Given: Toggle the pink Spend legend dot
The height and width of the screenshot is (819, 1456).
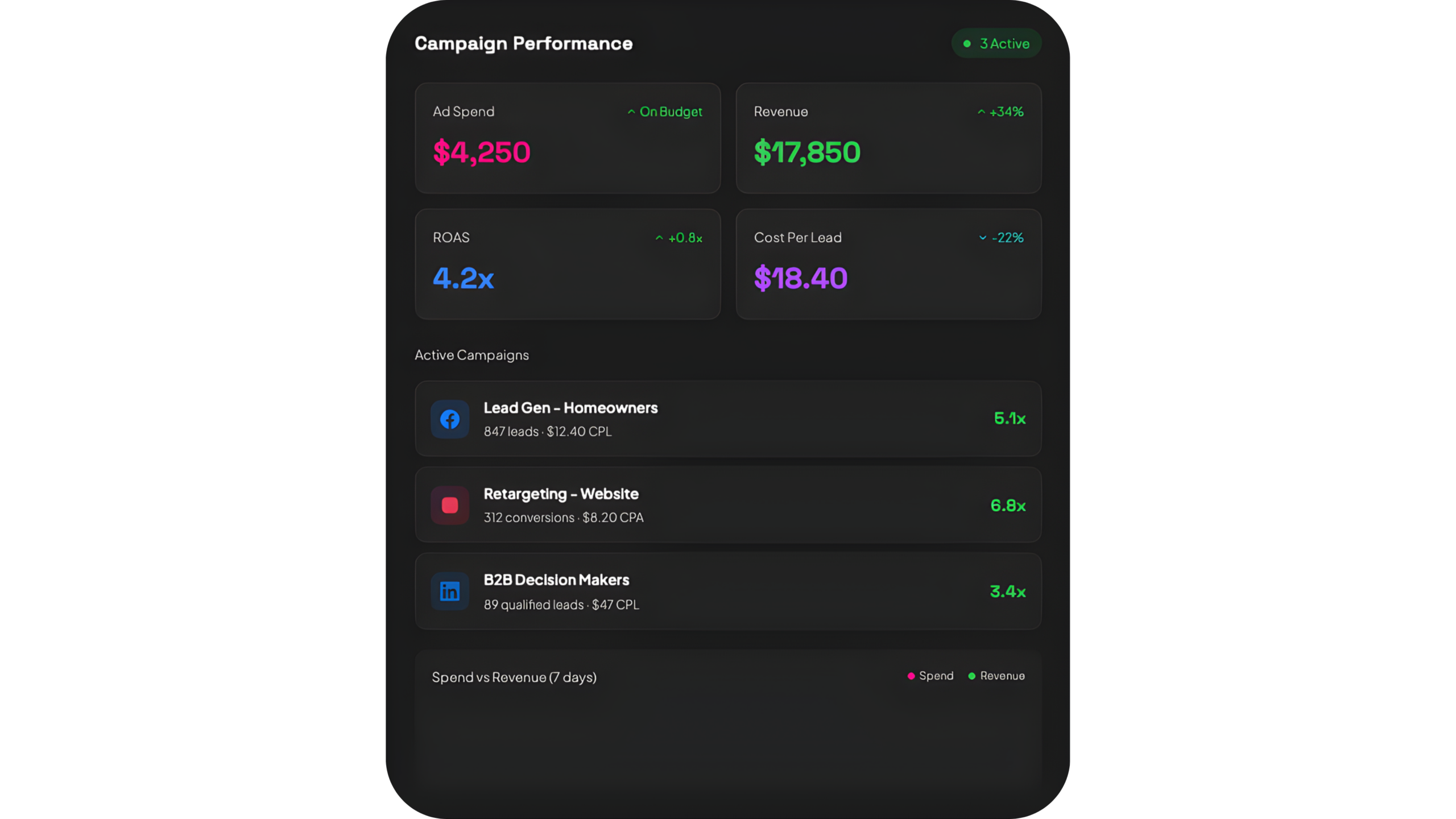Looking at the screenshot, I should pyautogui.click(x=911, y=676).
